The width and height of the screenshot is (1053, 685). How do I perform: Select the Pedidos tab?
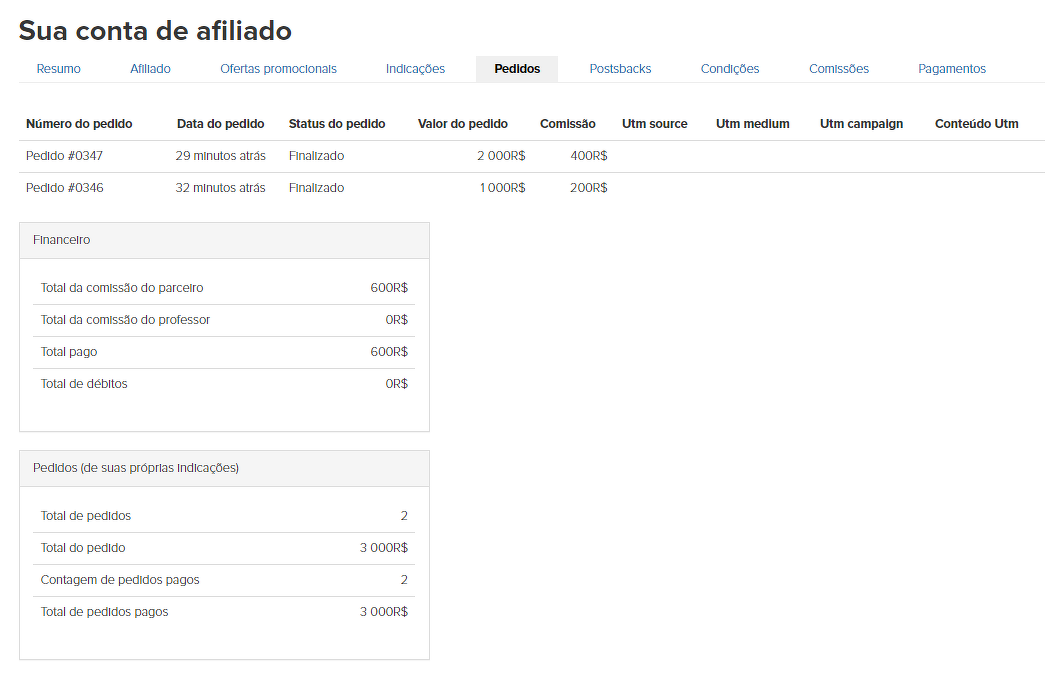pos(517,69)
